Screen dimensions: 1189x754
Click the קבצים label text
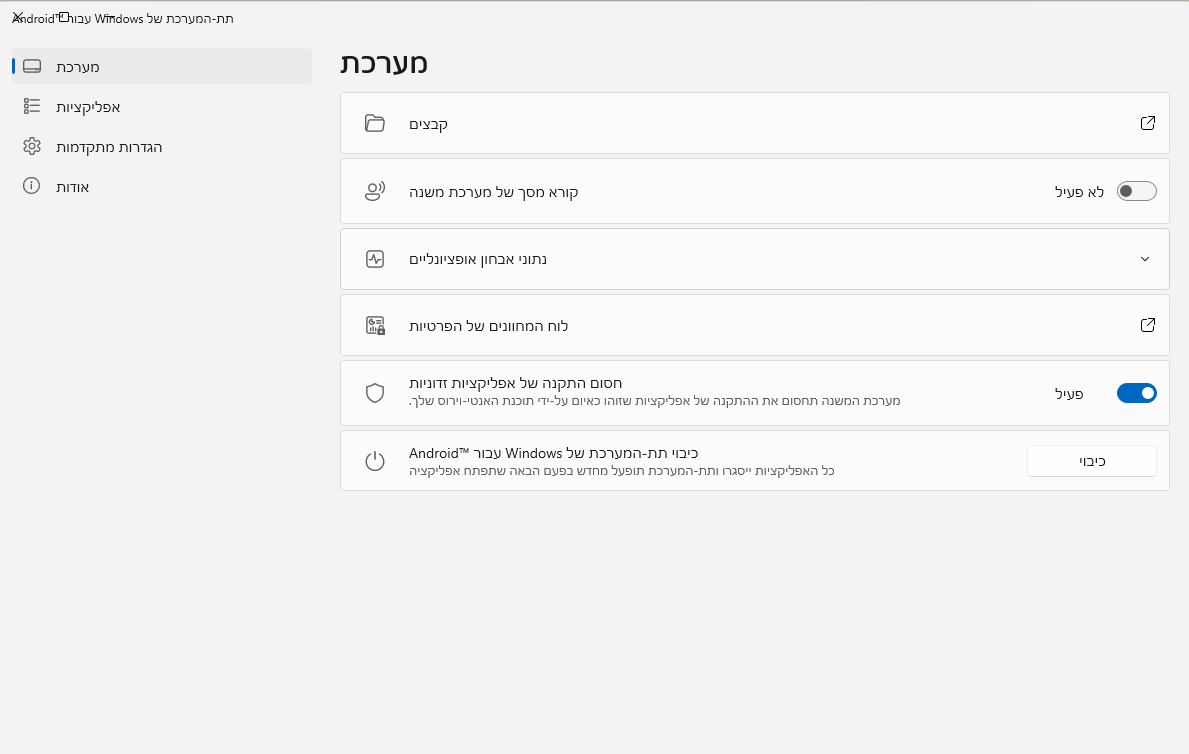(428, 124)
